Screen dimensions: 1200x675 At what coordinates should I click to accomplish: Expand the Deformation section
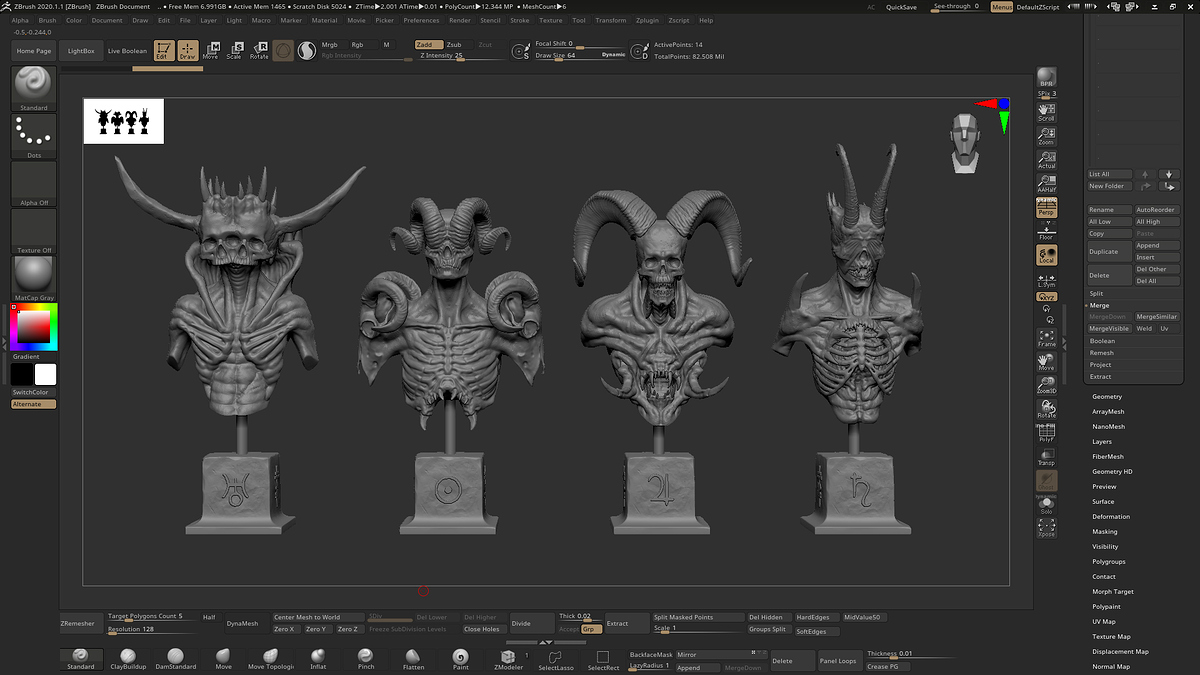(x=1110, y=517)
